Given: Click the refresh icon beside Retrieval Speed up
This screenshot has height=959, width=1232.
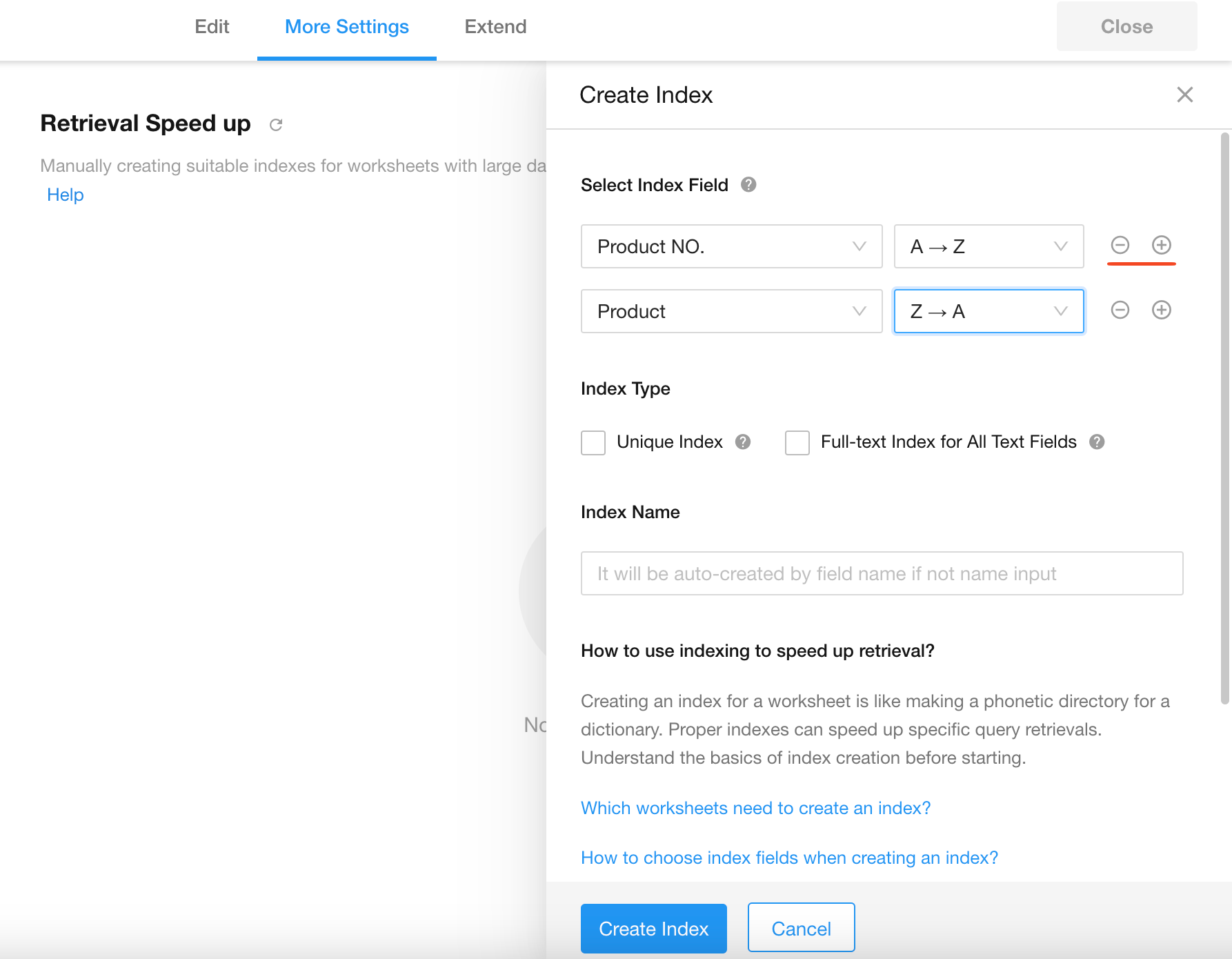Looking at the screenshot, I should tap(276, 125).
